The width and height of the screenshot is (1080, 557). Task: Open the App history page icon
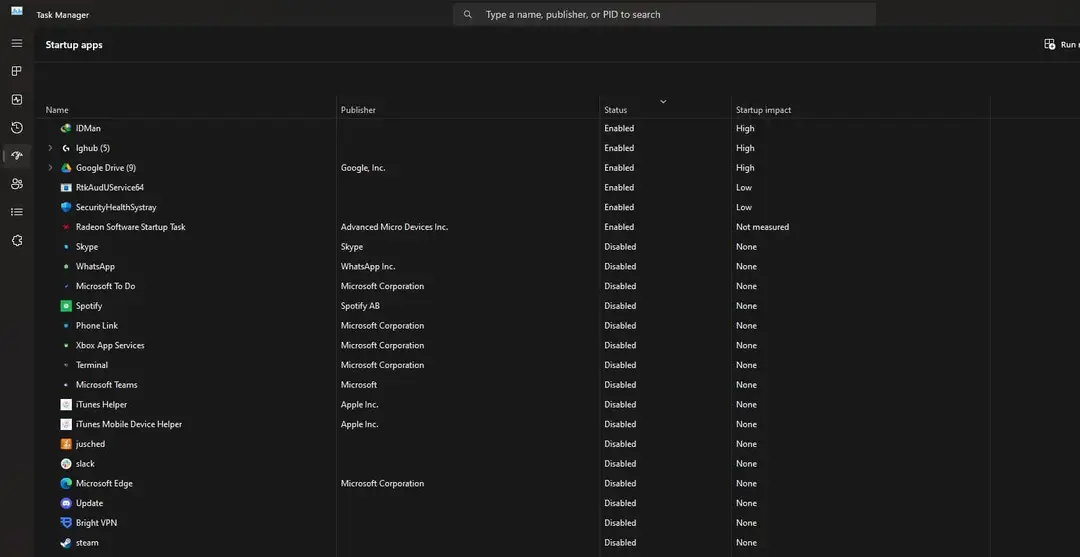[17, 127]
